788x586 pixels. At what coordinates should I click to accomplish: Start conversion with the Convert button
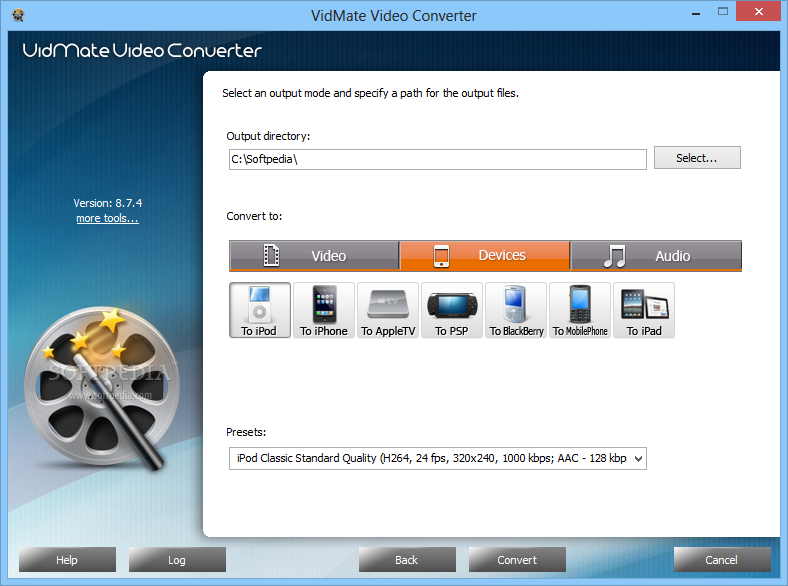point(517,559)
